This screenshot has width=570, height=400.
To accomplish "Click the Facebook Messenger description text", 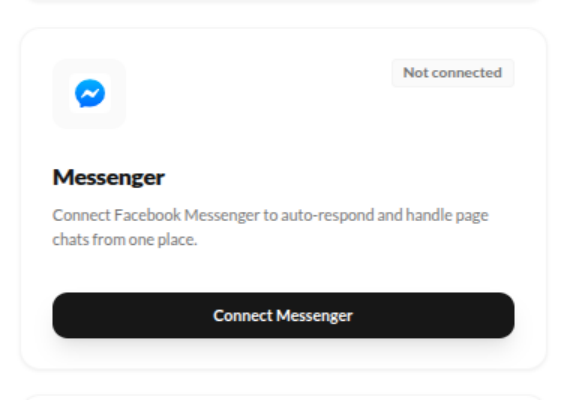I will 270,227.
